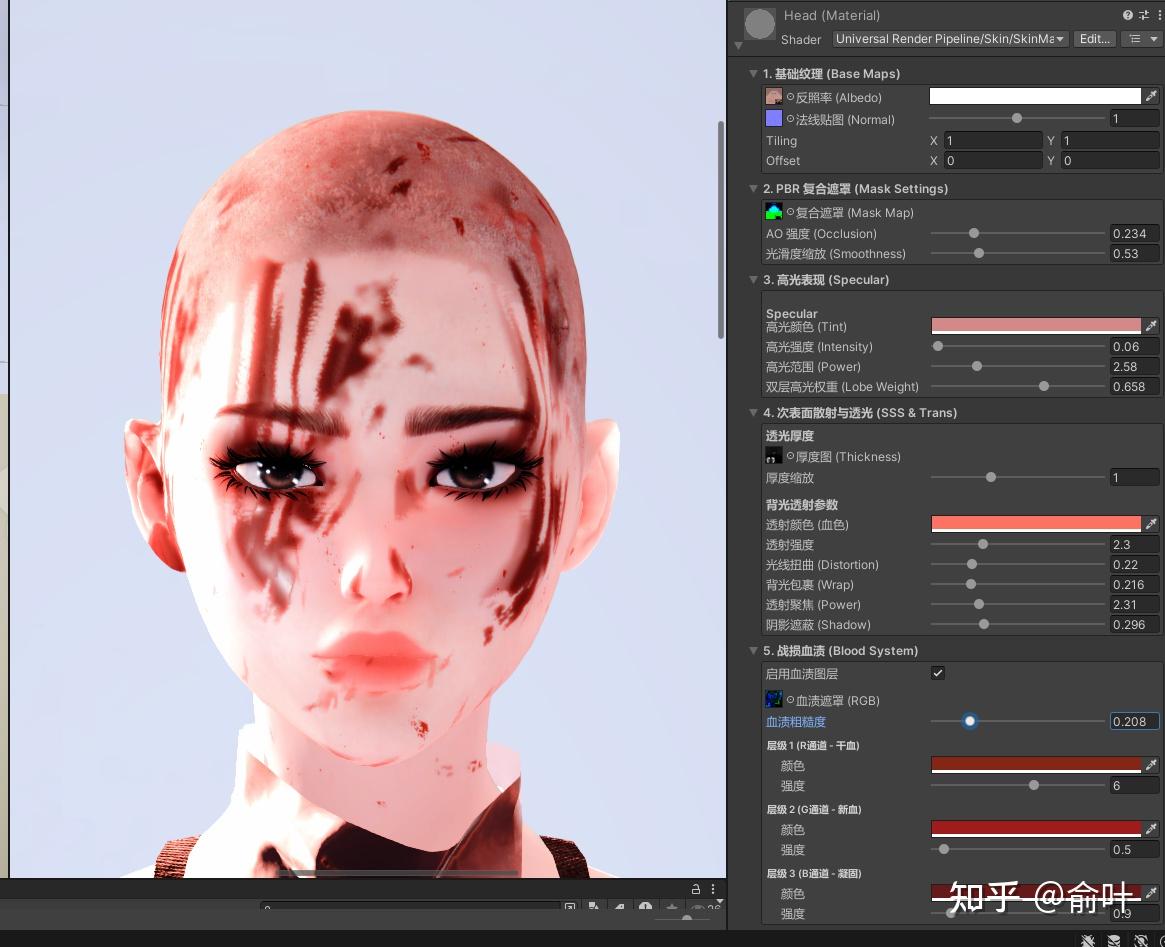Collapse the SSS & Trans section

click(753, 413)
